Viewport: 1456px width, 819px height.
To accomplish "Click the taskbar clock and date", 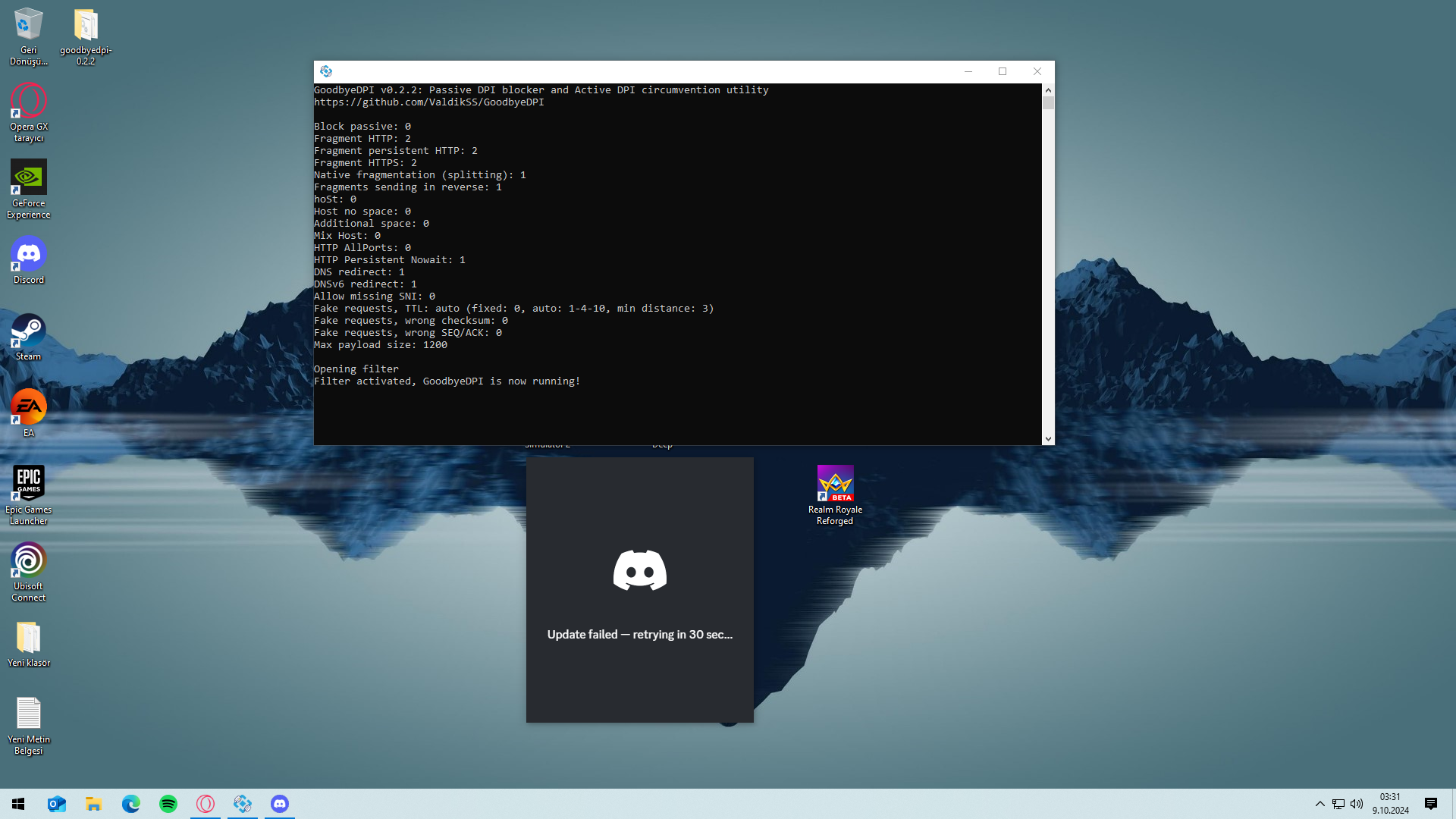I will pos(1390,804).
